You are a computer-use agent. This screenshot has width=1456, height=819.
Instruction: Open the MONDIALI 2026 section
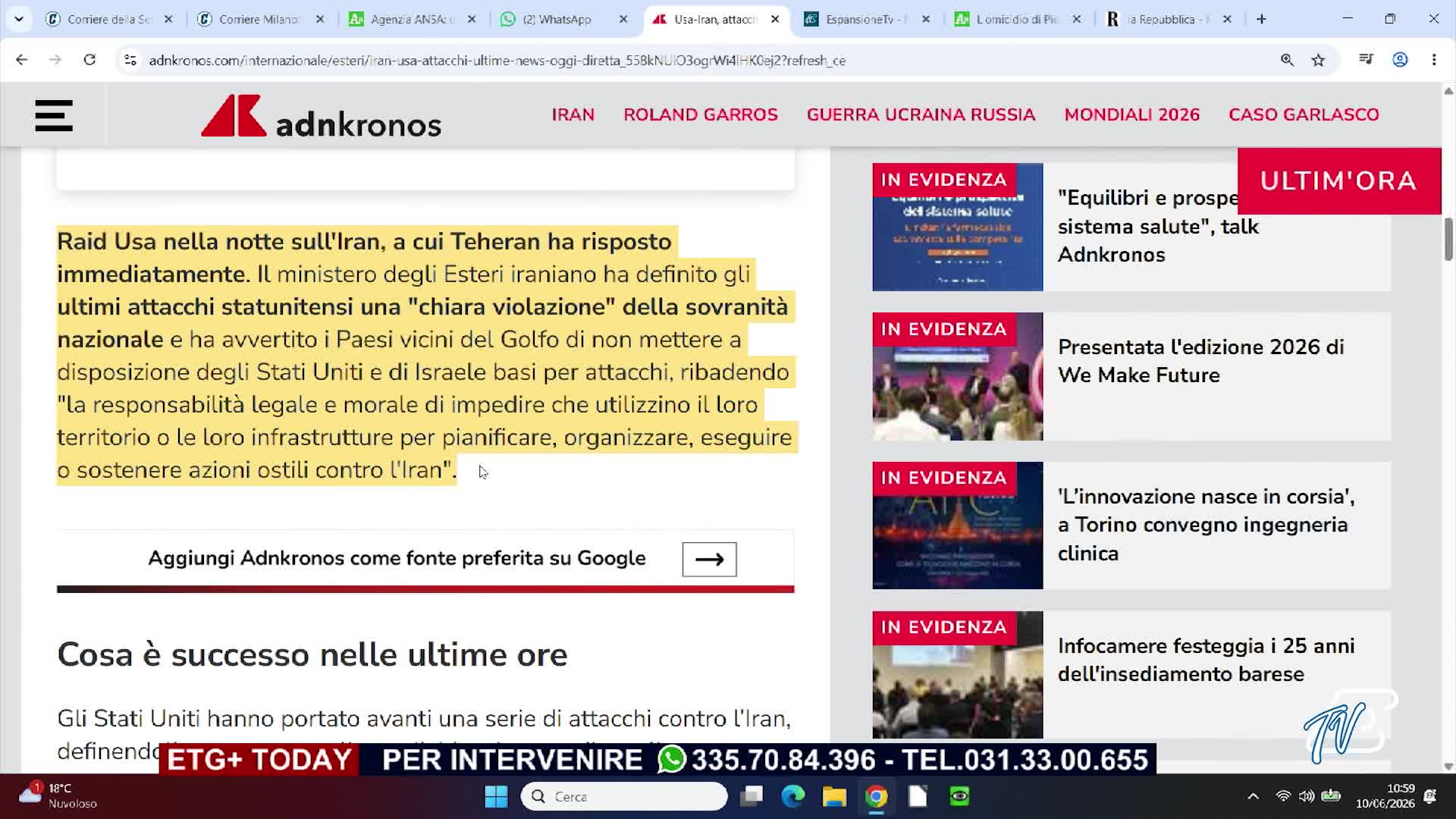1131,115
